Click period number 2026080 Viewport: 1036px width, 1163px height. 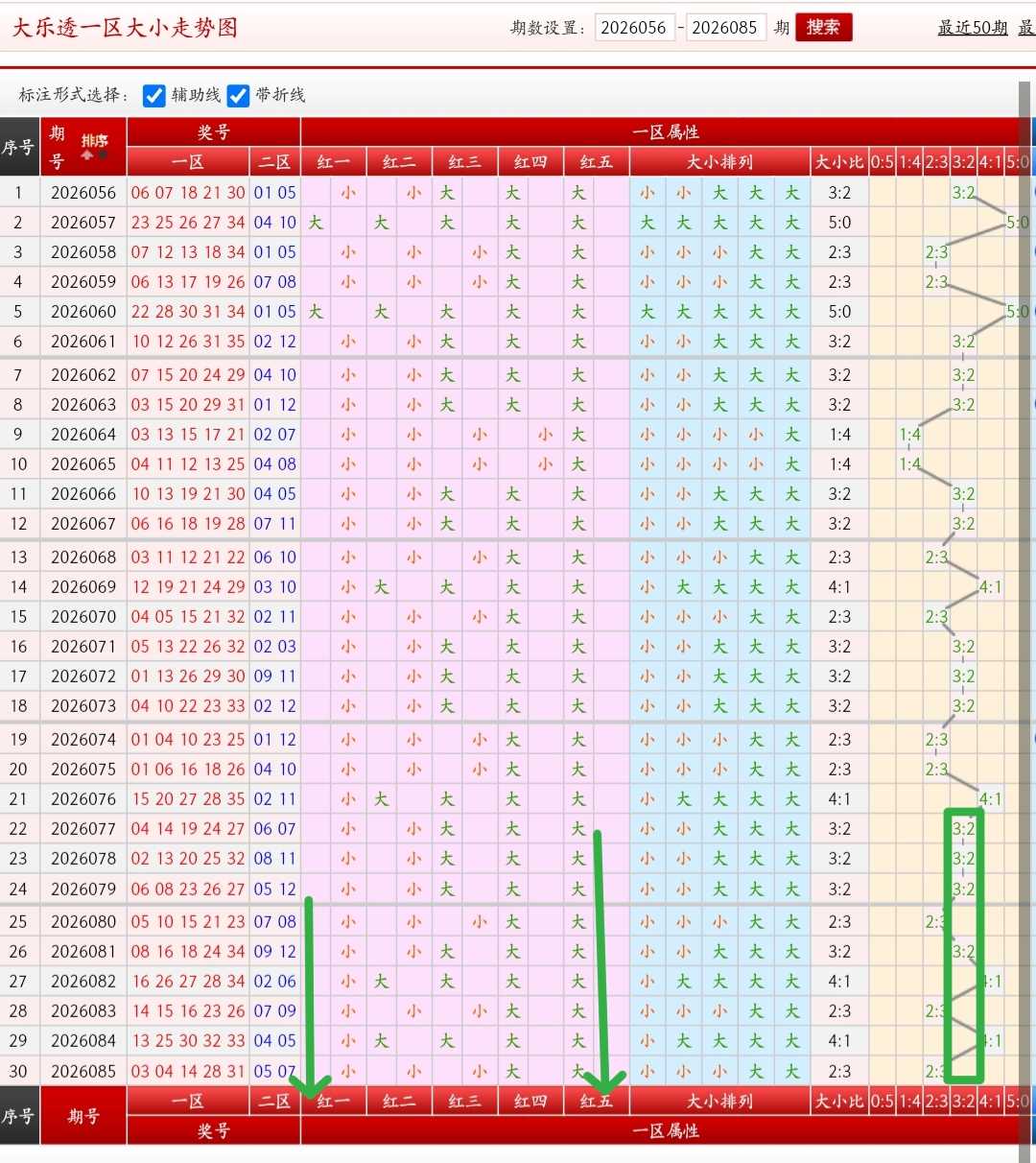click(83, 922)
